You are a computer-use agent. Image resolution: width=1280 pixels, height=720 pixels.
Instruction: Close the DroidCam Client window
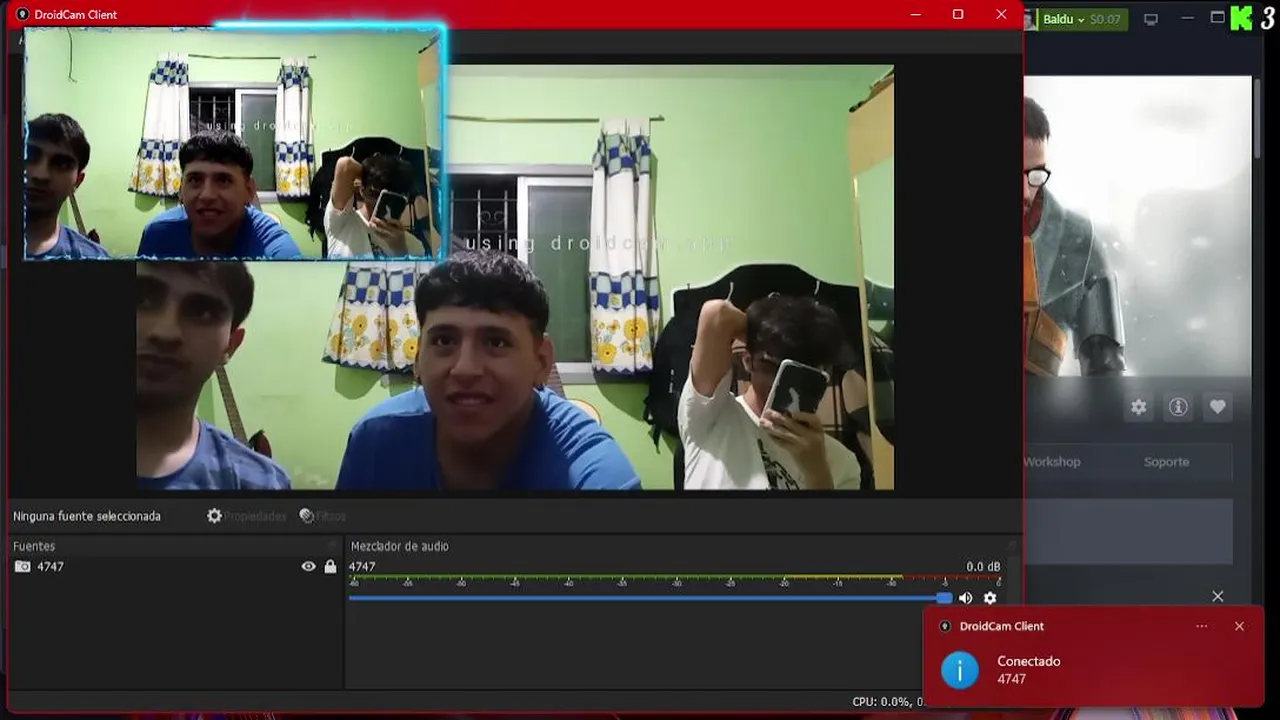(x=1001, y=14)
